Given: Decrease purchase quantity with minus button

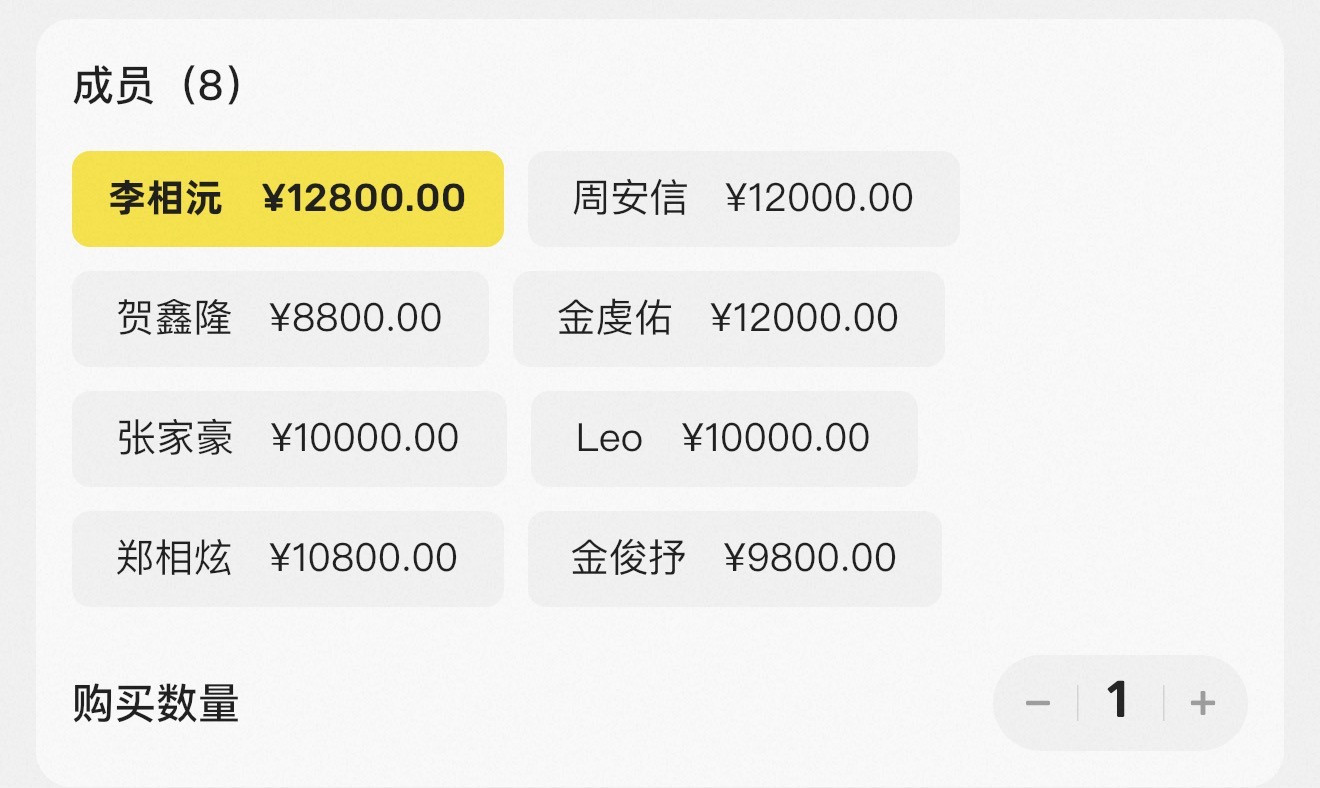Looking at the screenshot, I should pos(1038,703).
